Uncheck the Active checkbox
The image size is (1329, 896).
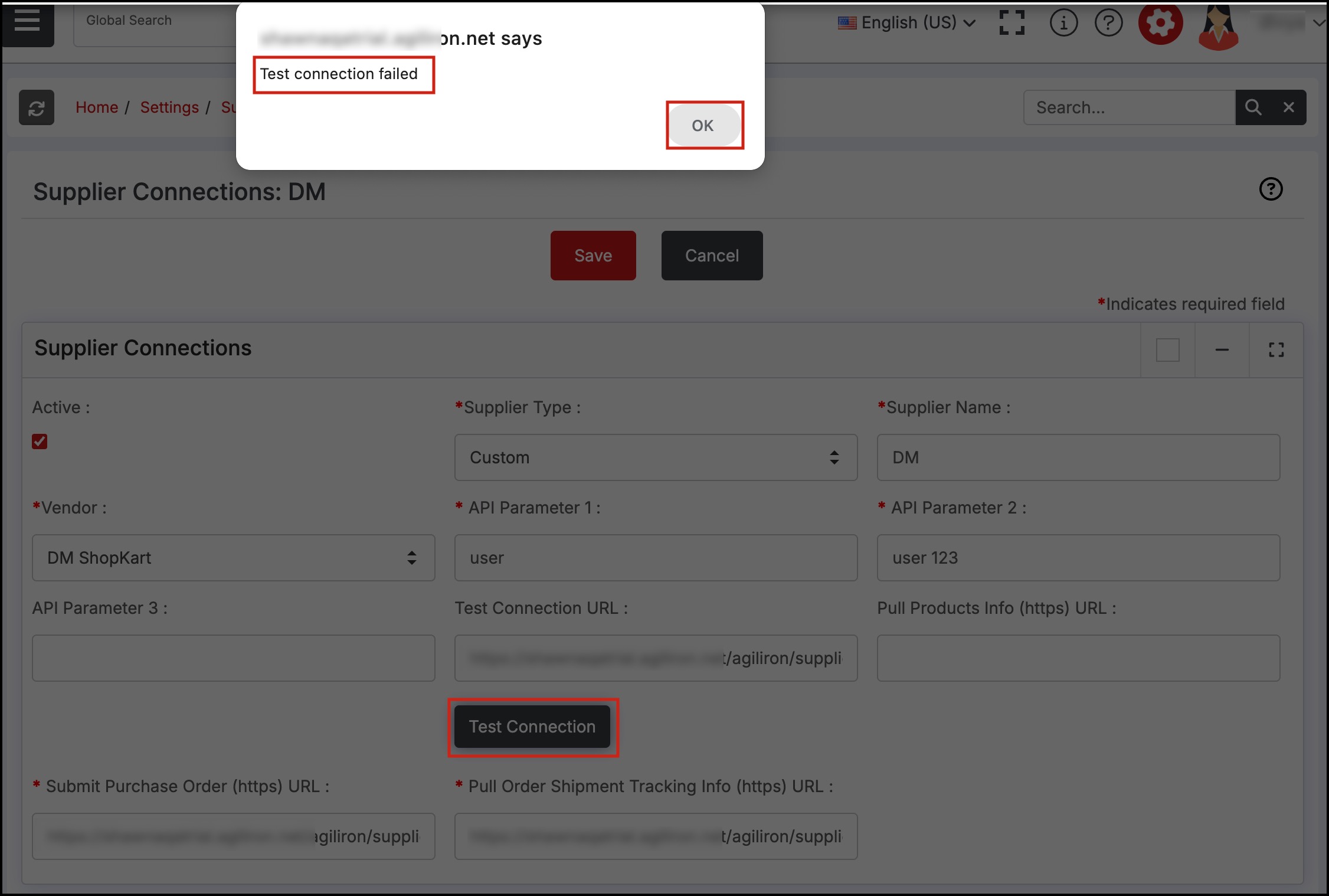(x=40, y=442)
